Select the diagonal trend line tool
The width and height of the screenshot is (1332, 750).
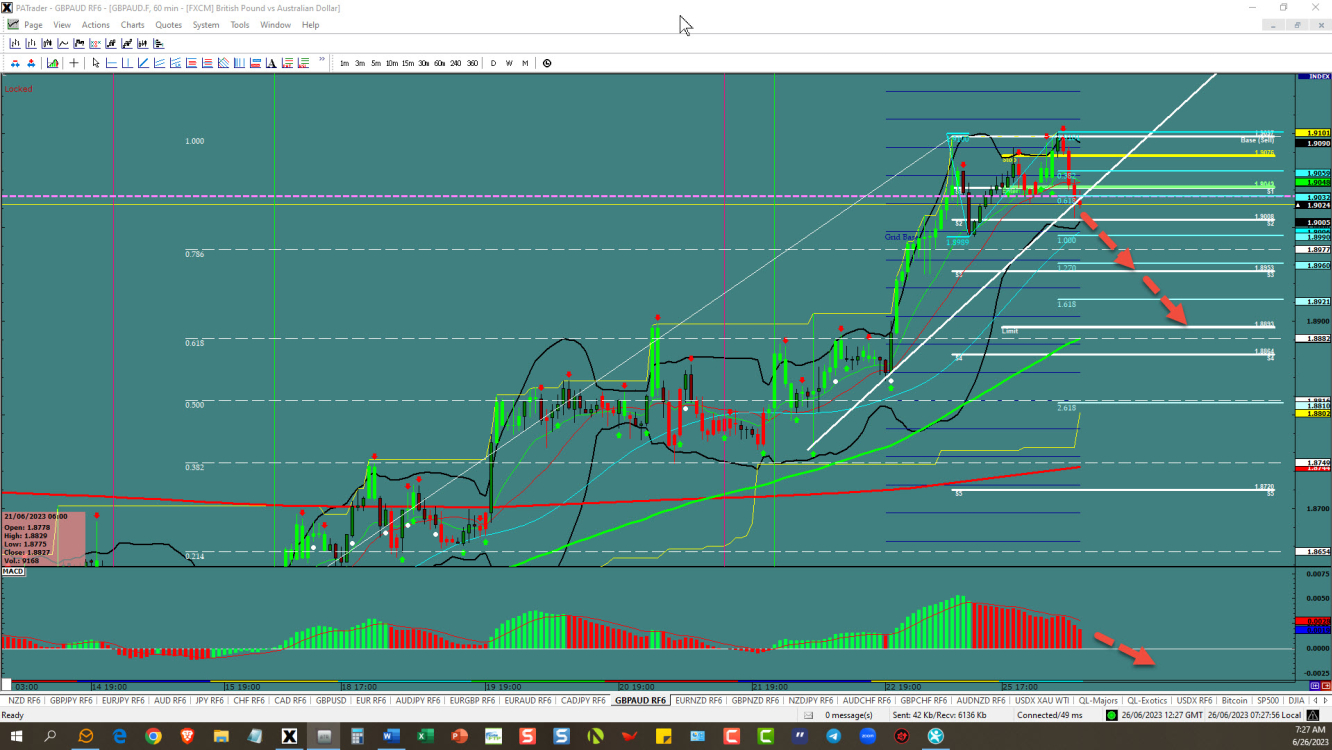point(143,63)
